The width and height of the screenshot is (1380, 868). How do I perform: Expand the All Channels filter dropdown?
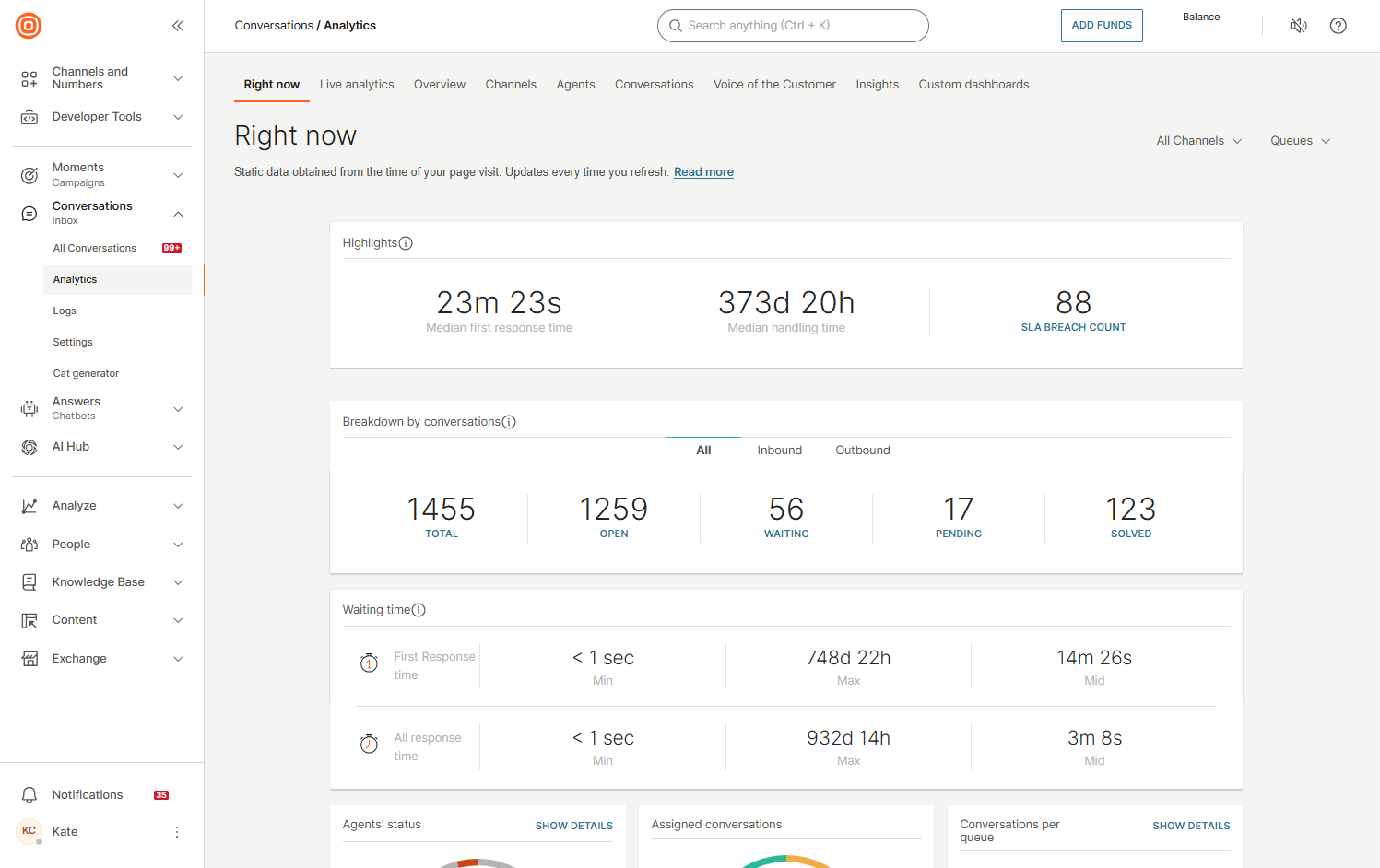(1198, 141)
